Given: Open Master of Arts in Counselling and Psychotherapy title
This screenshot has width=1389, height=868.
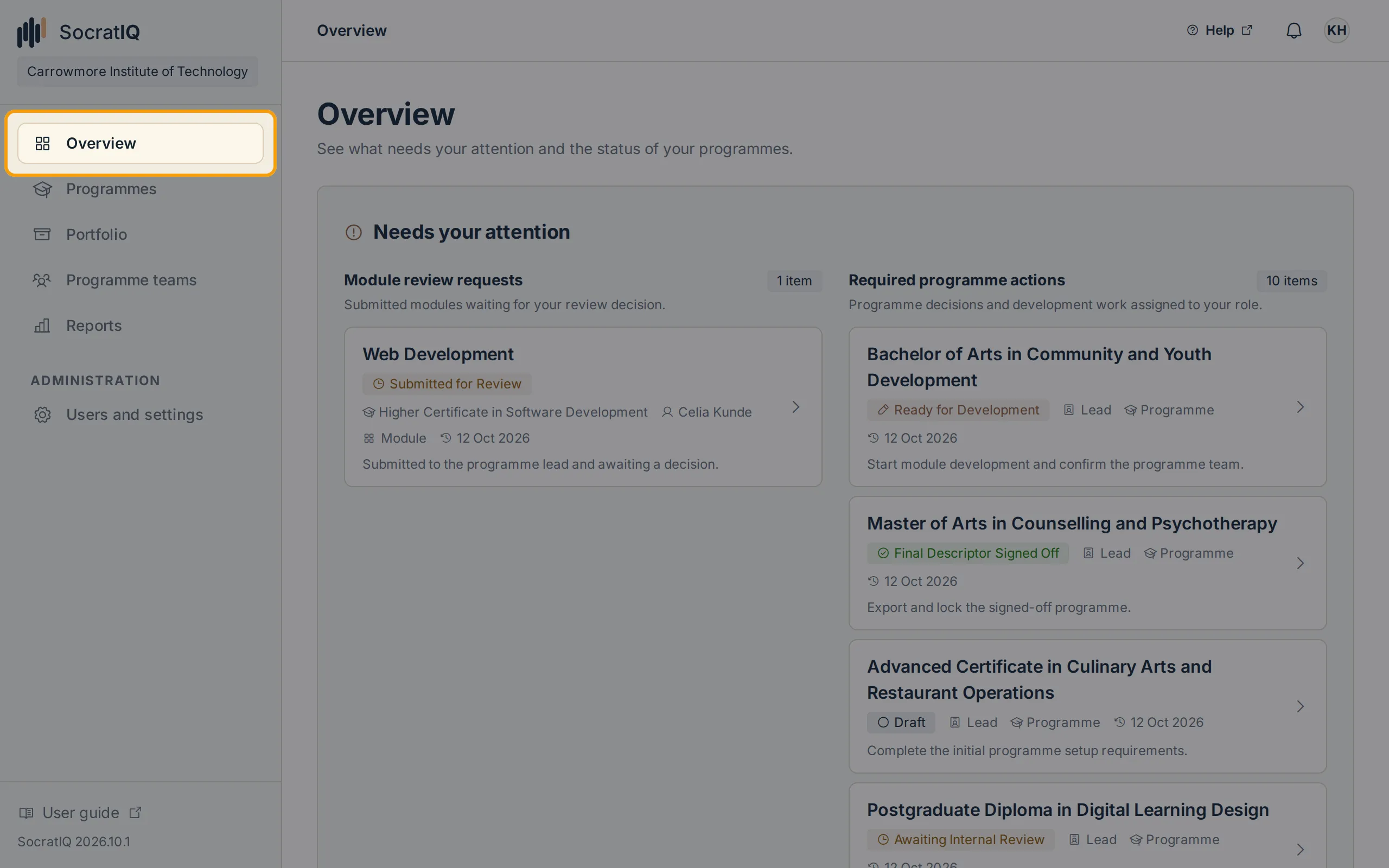Looking at the screenshot, I should (1072, 524).
